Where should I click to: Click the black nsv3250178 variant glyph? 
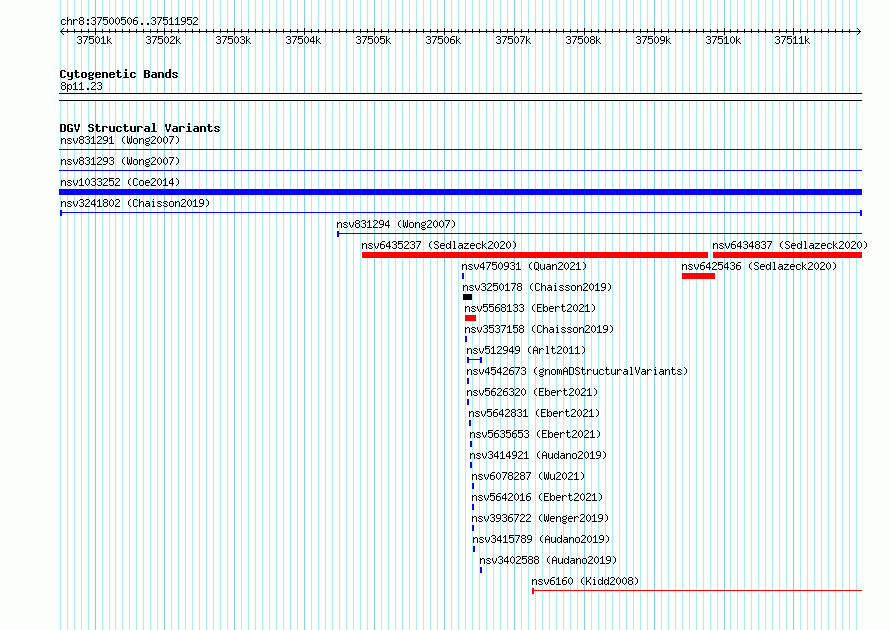(x=467, y=297)
